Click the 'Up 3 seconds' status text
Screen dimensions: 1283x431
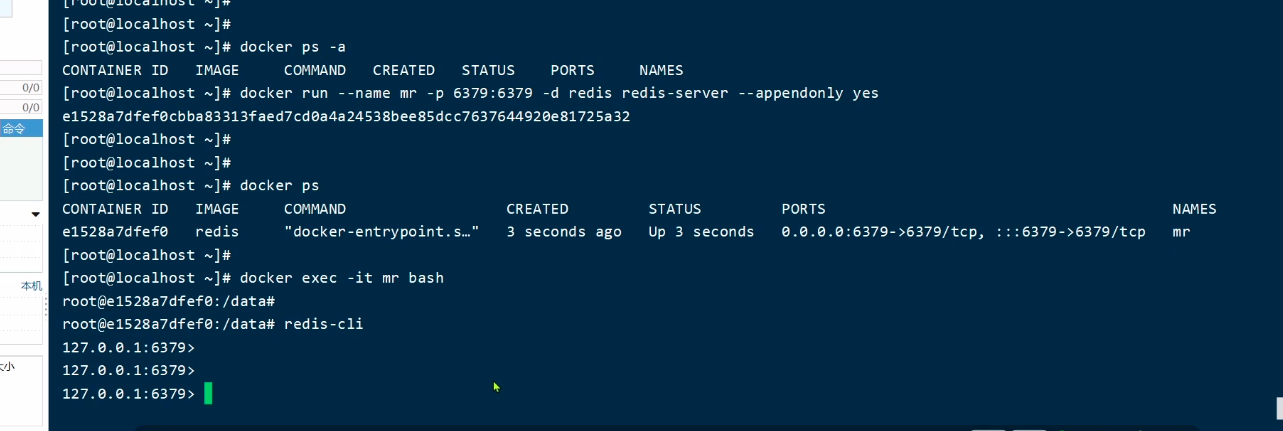tap(701, 232)
